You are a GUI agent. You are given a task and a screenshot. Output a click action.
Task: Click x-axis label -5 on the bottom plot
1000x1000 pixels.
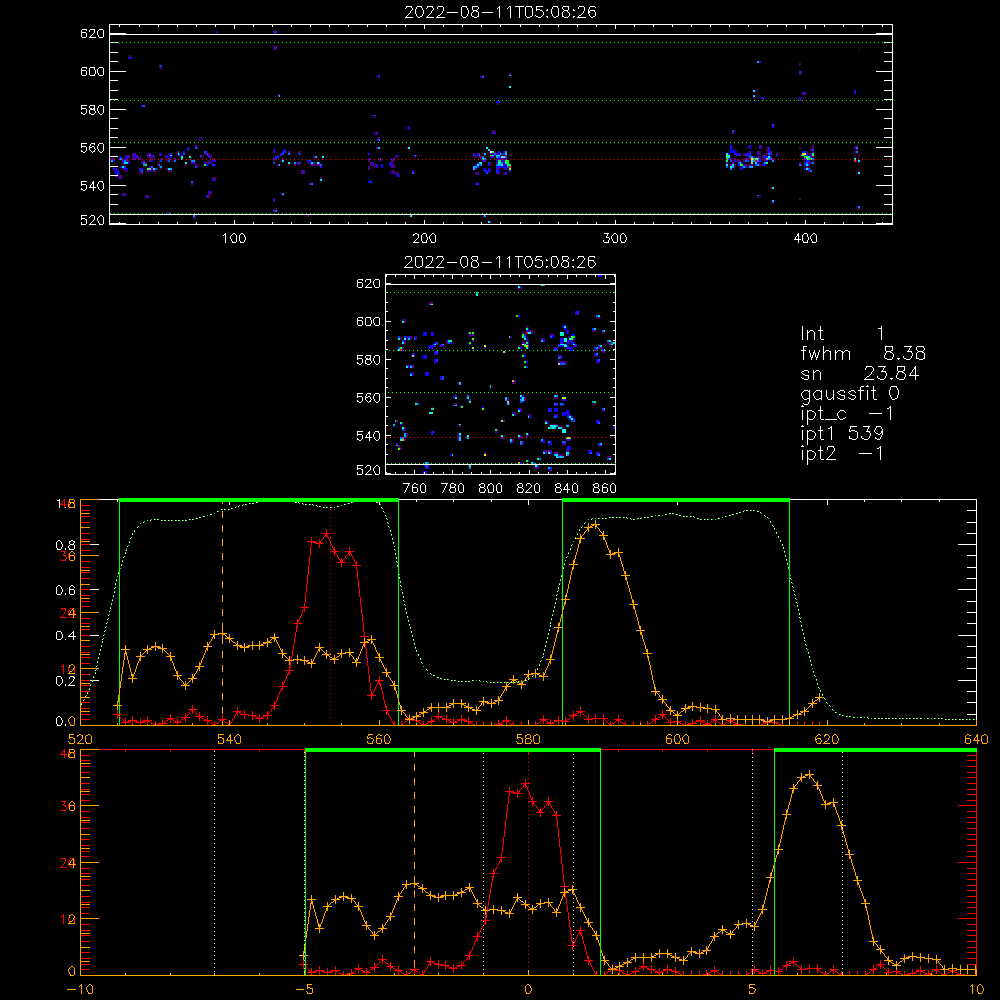pyautogui.click(x=305, y=989)
